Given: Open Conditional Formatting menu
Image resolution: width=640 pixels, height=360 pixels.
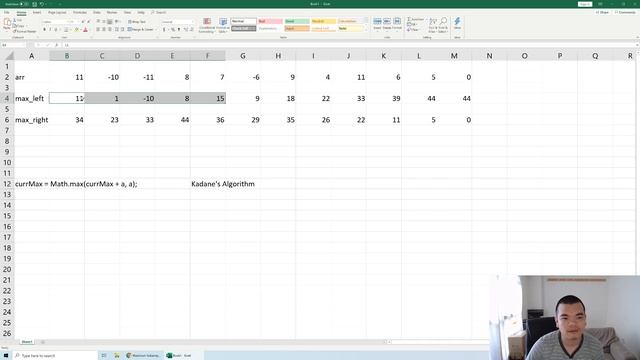Looking at the screenshot, I should (207, 25).
